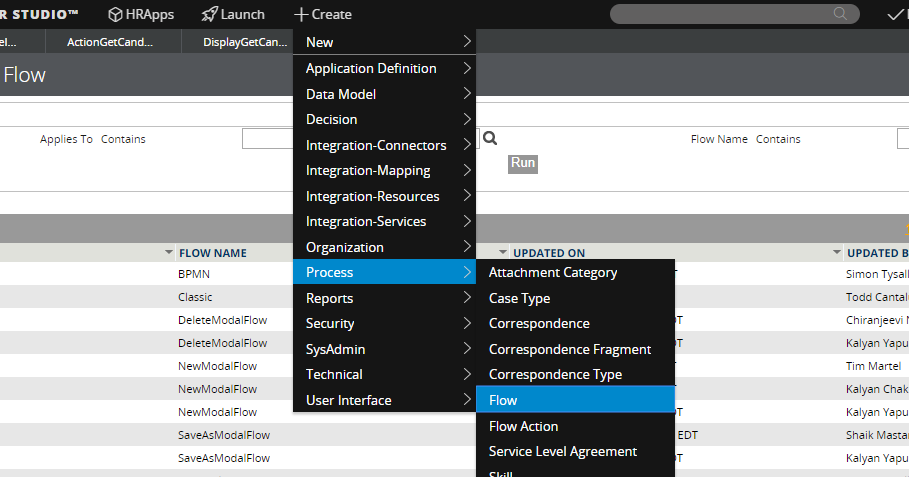Open the FLOW NAME column filter arrow
Viewport: 909px width, 477px height.
pos(169,252)
